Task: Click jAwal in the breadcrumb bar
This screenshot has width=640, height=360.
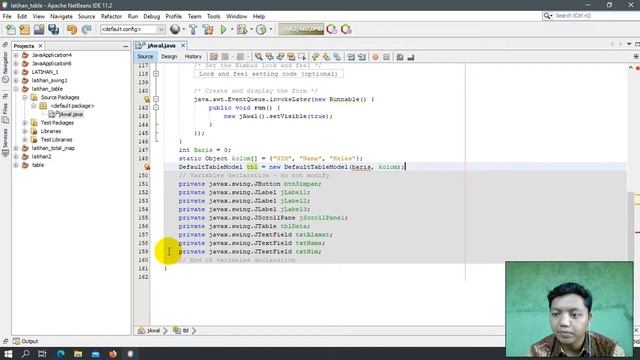Action: [x=149, y=331]
